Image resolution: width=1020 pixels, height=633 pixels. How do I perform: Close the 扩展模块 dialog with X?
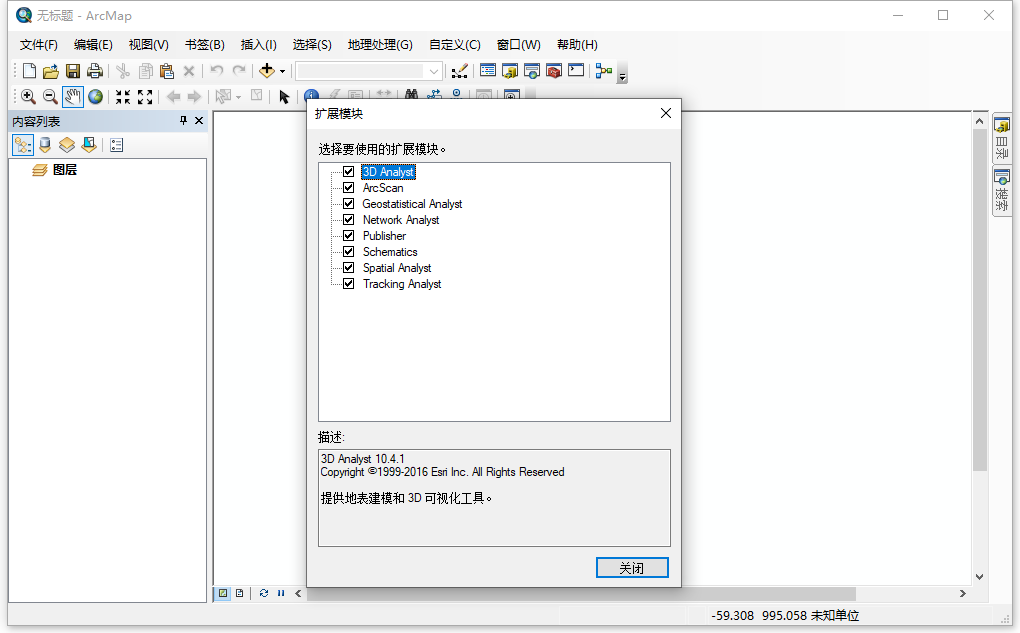[665, 113]
